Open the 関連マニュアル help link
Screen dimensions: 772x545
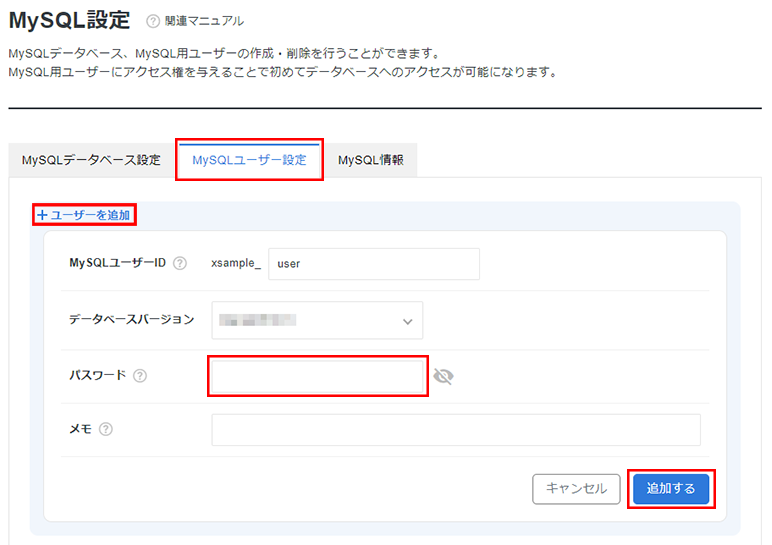pyautogui.click(x=204, y=21)
